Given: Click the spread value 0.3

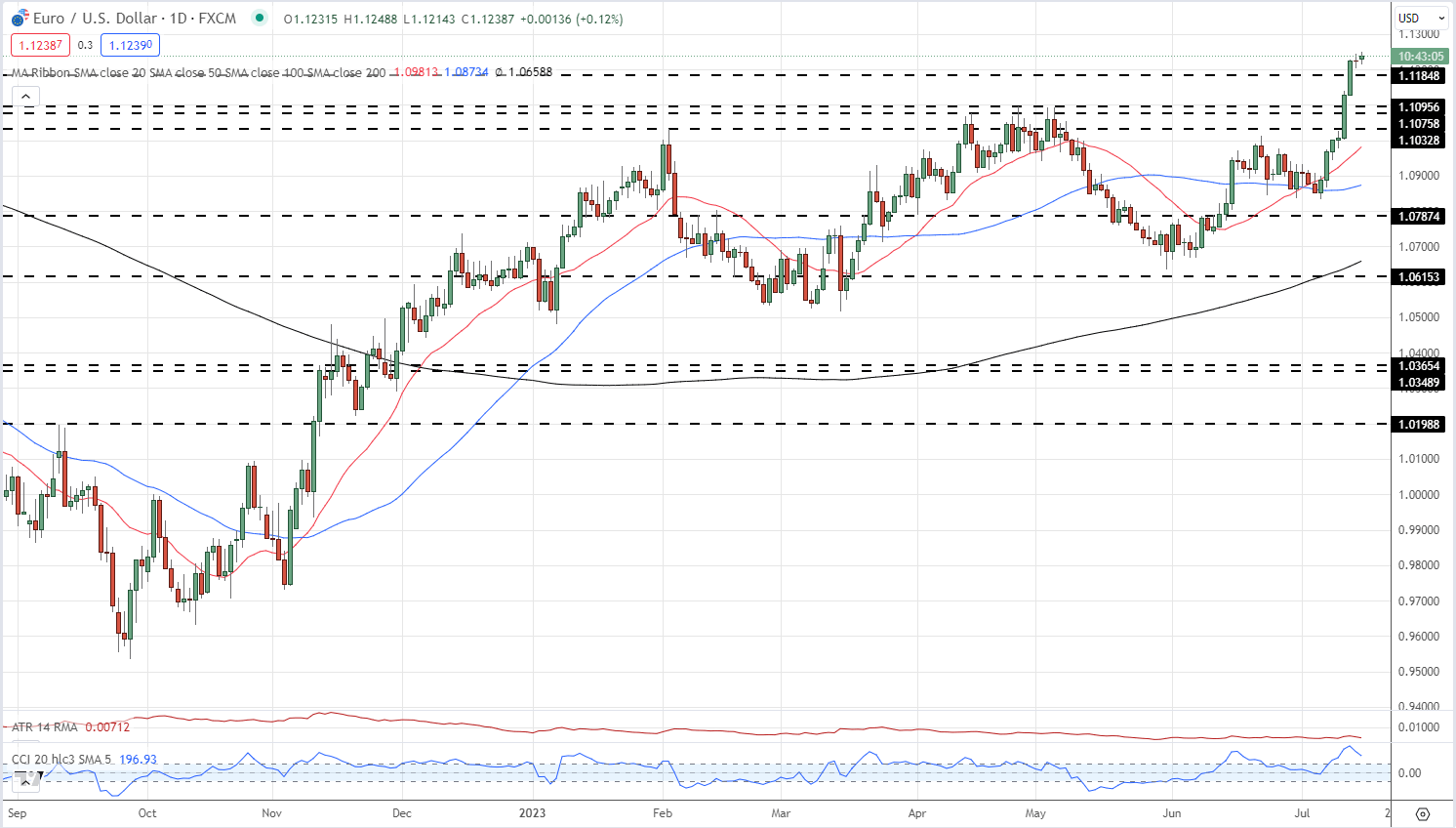Looking at the screenshot, I should tap(85, 45).
